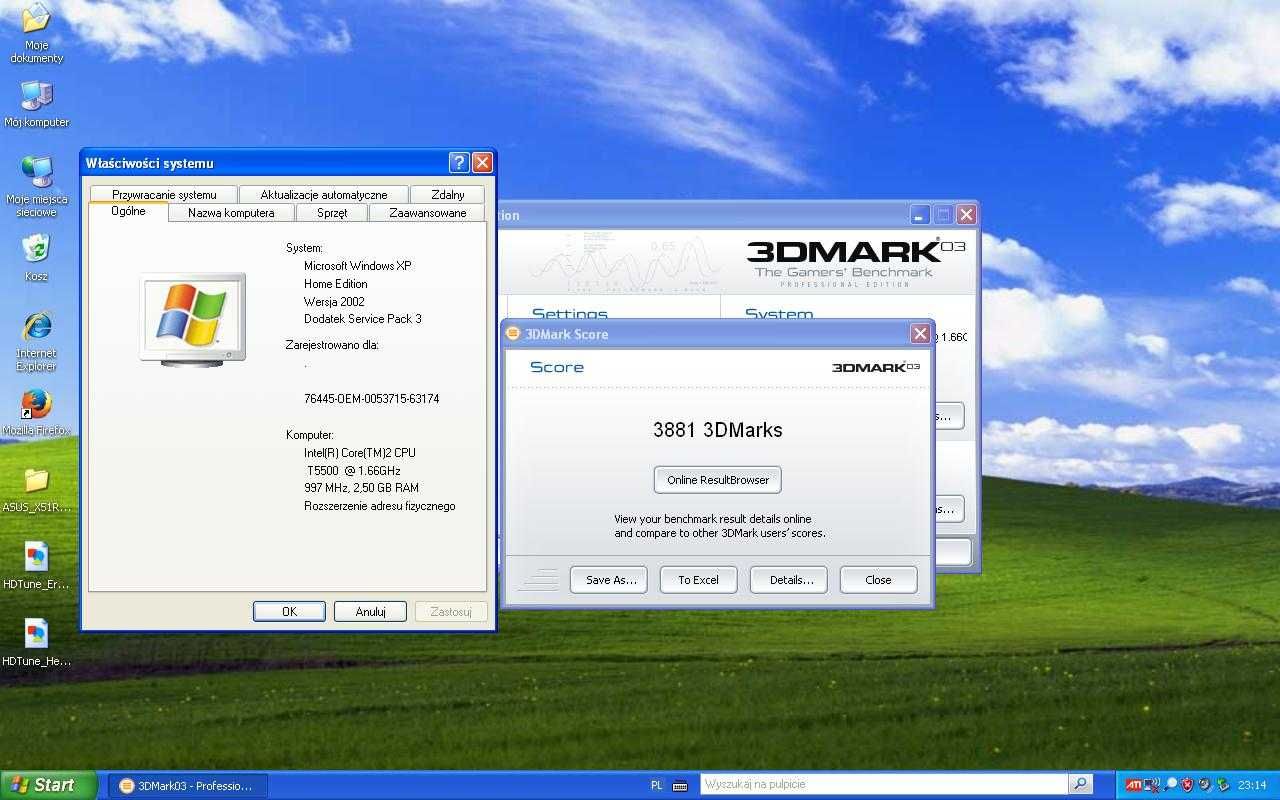Screen dimensions: 1280x800
Task: Click the Wersja 2002 text
Action: coord(334,301)
